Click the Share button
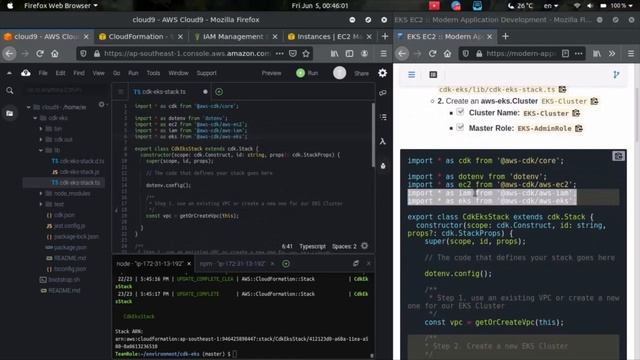 (361, 73)
